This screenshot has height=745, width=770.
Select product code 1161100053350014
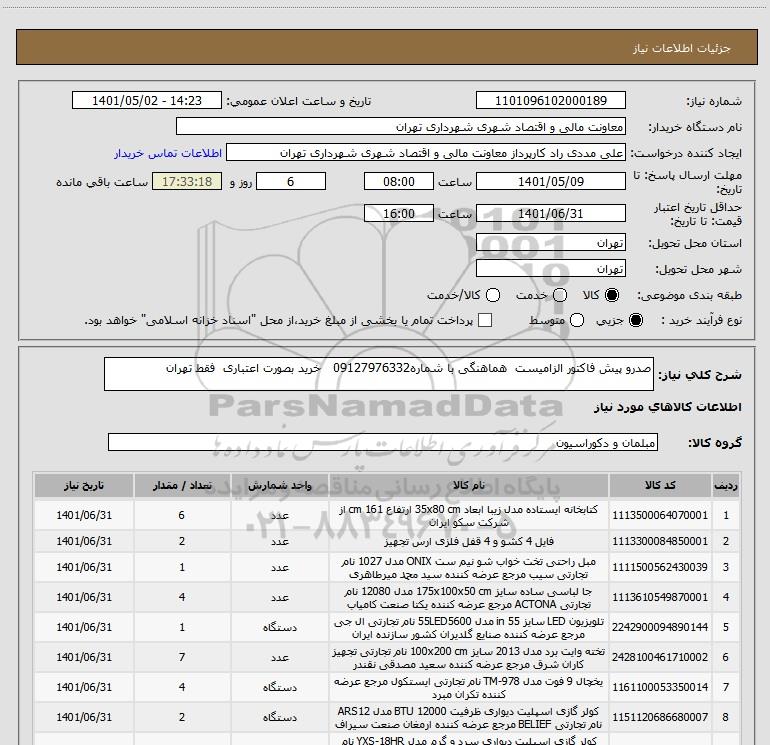(660, 687)
